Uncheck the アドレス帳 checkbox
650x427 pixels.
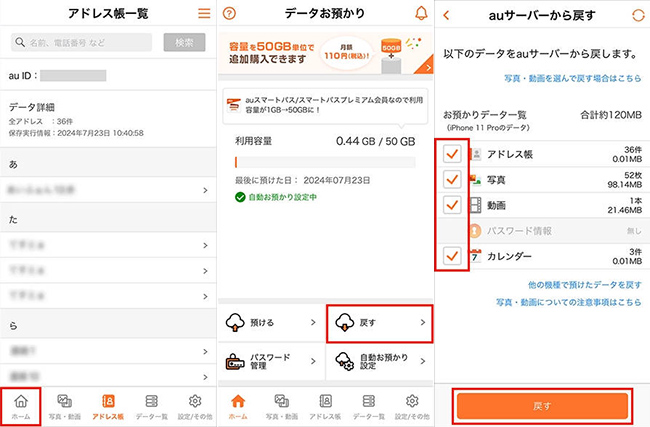pos(452,154)
